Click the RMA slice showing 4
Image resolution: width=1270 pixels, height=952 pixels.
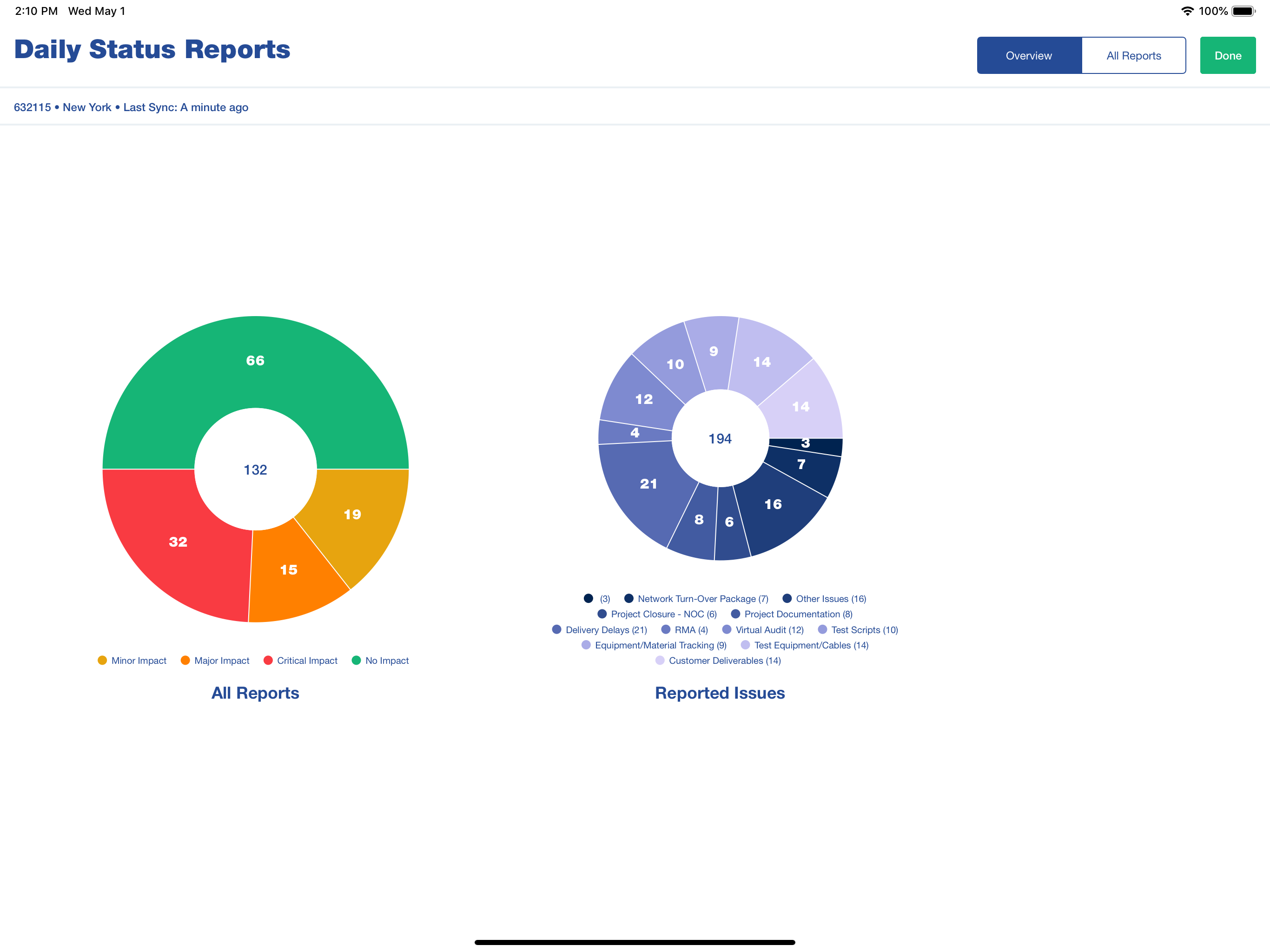tap(635, 432)
